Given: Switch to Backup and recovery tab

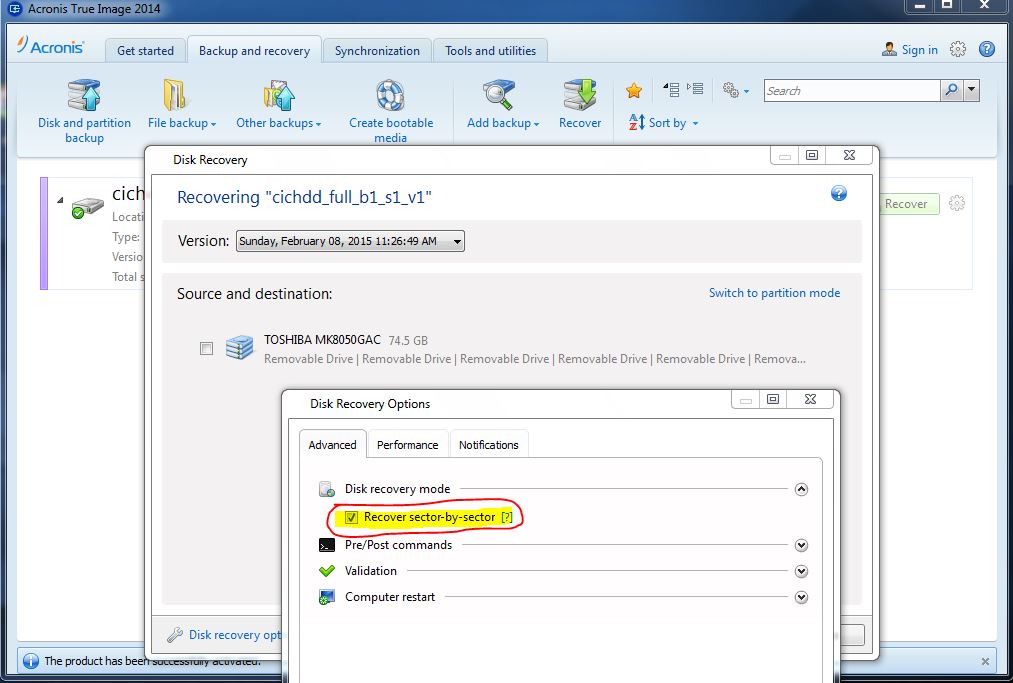Looking at the screenshot, I should pyautogui.click(x=254, y=50).
